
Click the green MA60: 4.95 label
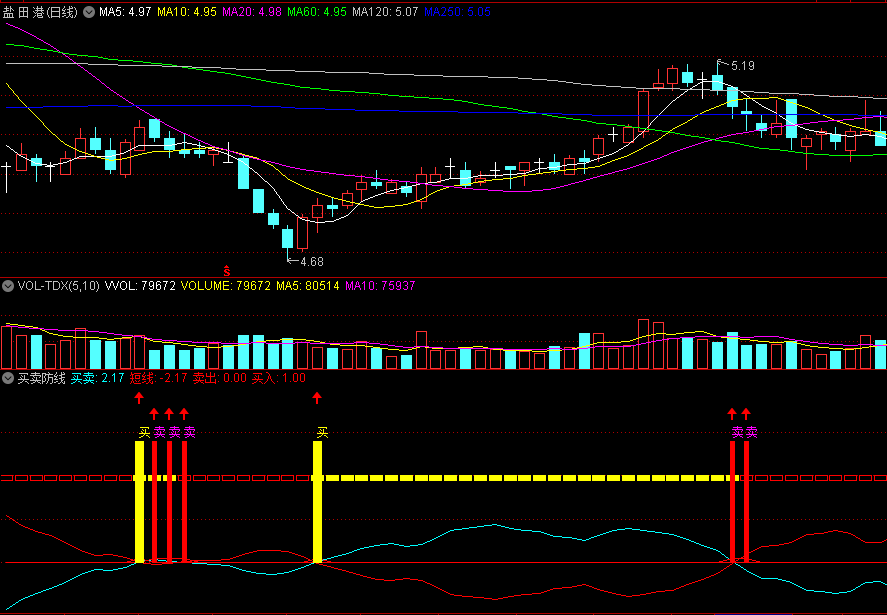click(317, 12)
